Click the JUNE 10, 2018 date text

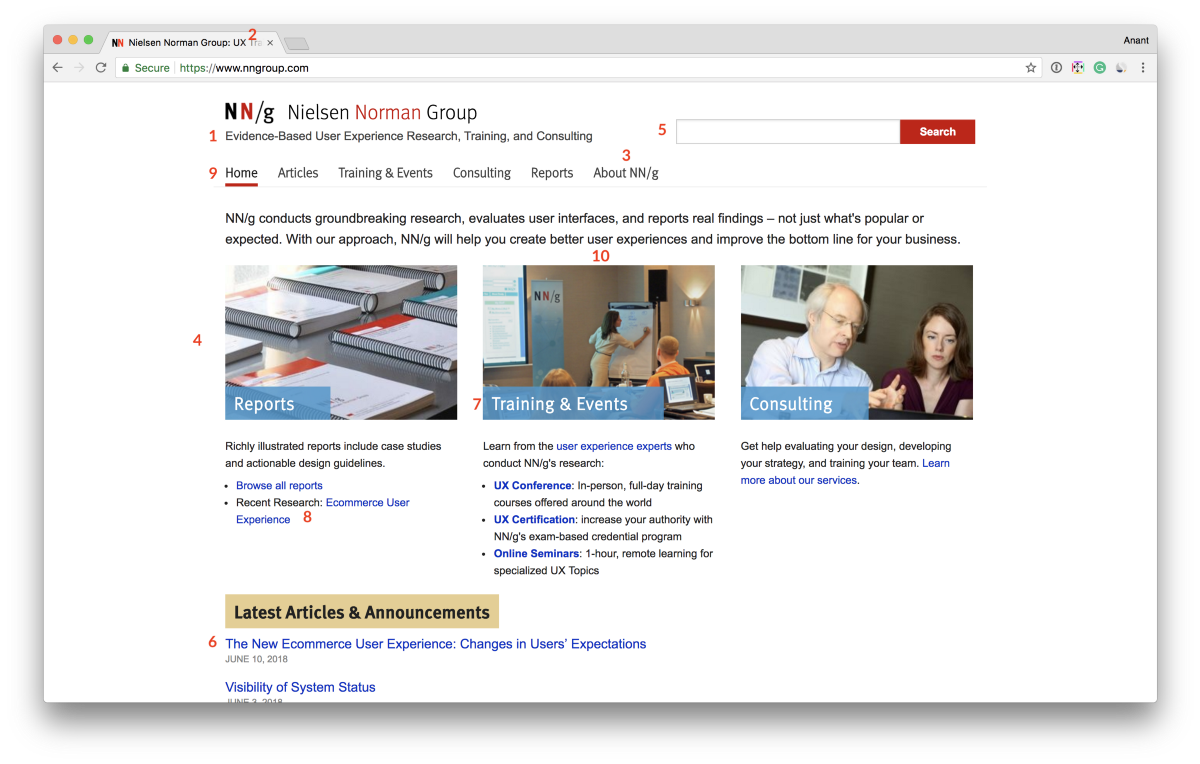[x=256, y=659]
